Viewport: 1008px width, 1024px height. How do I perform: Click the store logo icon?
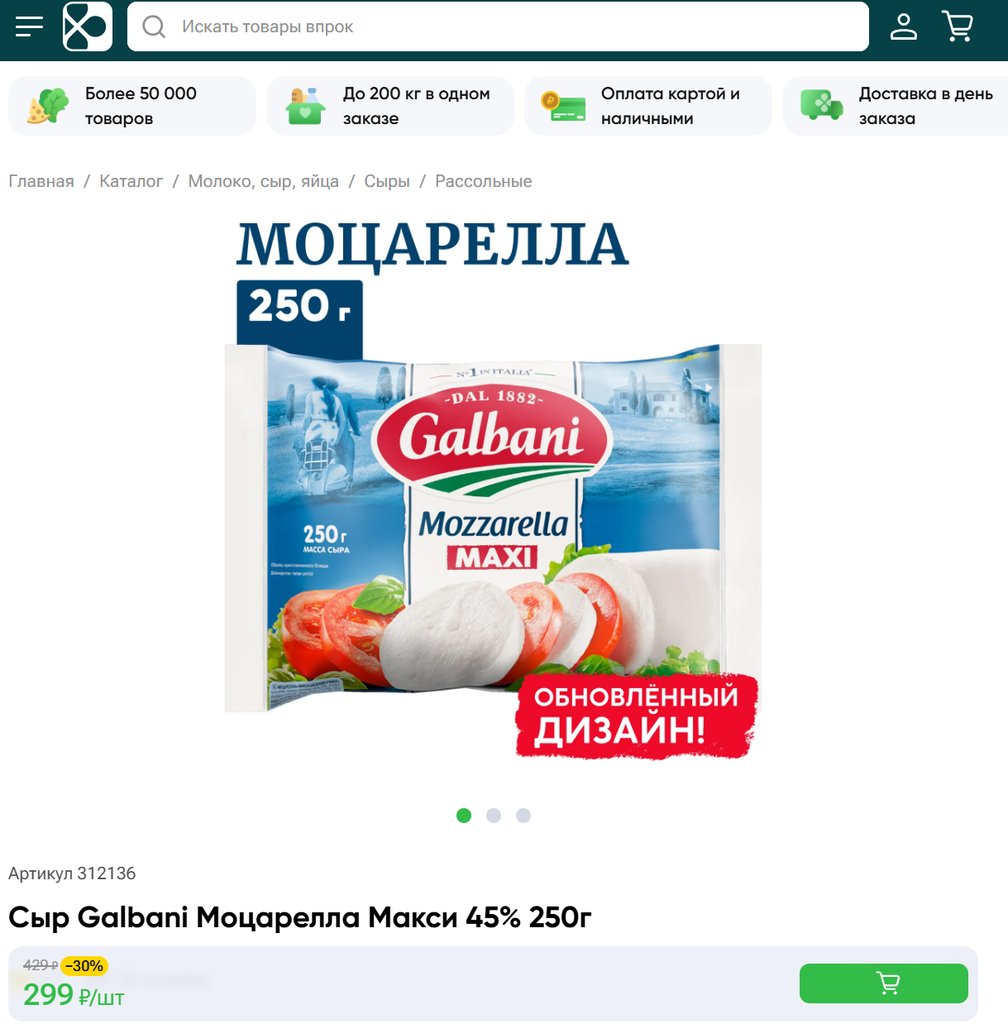click(x=87, y=26)
